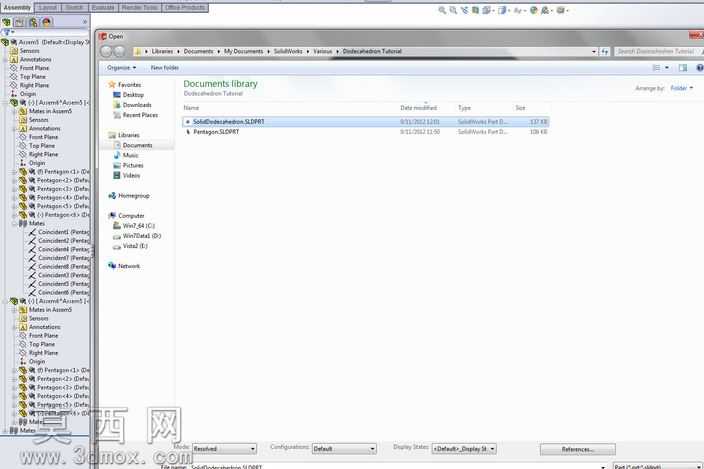Click the refresh icon beside address bar

[x=605, y=52]
